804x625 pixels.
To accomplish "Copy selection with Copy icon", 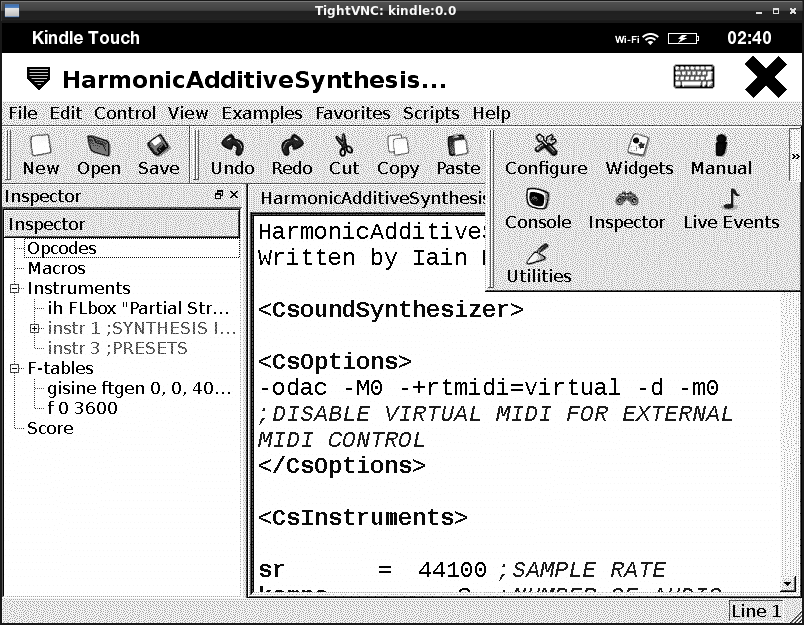I will coord(398,155).
